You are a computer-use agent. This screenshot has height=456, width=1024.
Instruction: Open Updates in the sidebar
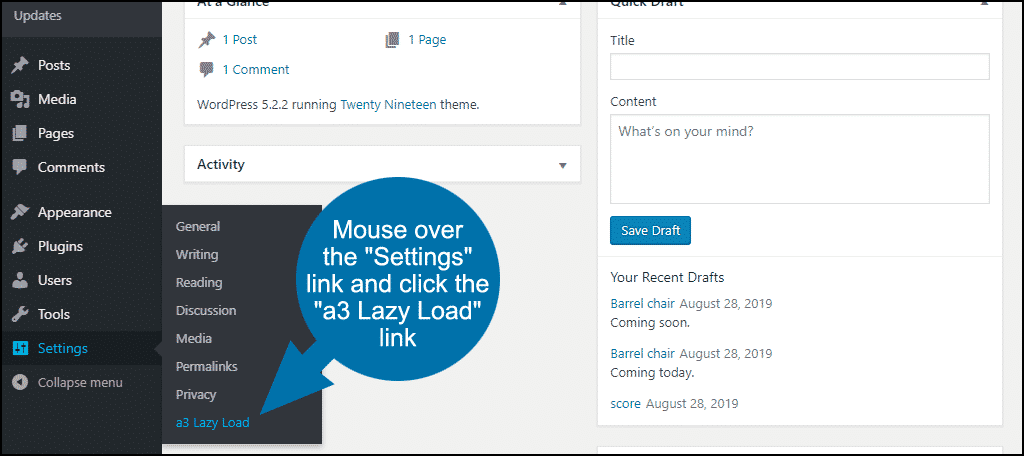click(x=38, y=16)
